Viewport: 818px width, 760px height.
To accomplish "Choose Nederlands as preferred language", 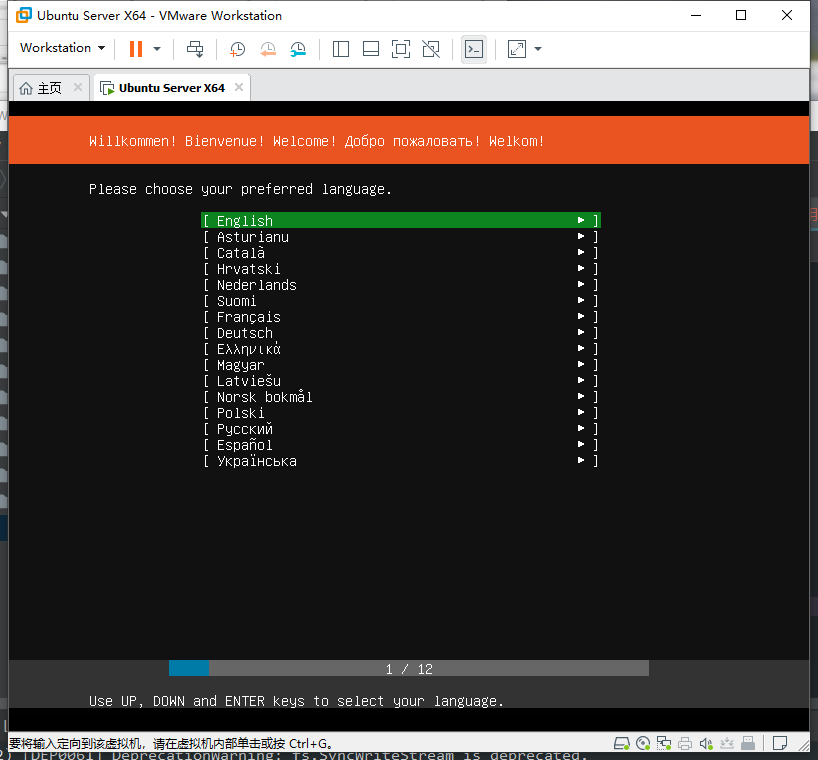I will (401, 285).
